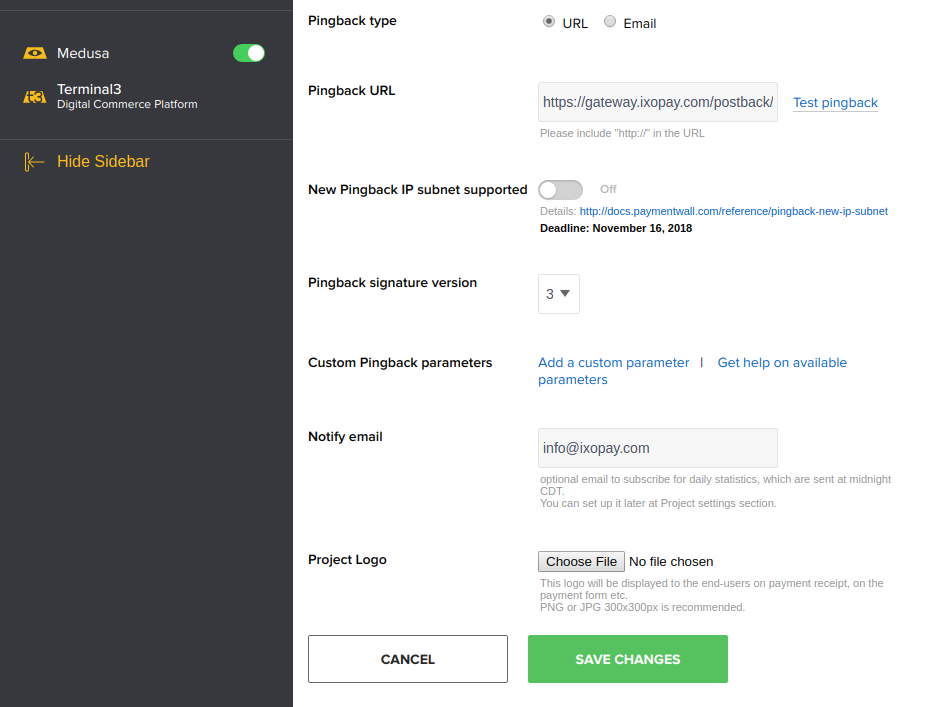
Task: Disable the Medusa green toggle switch
Action: pos(249,53)
